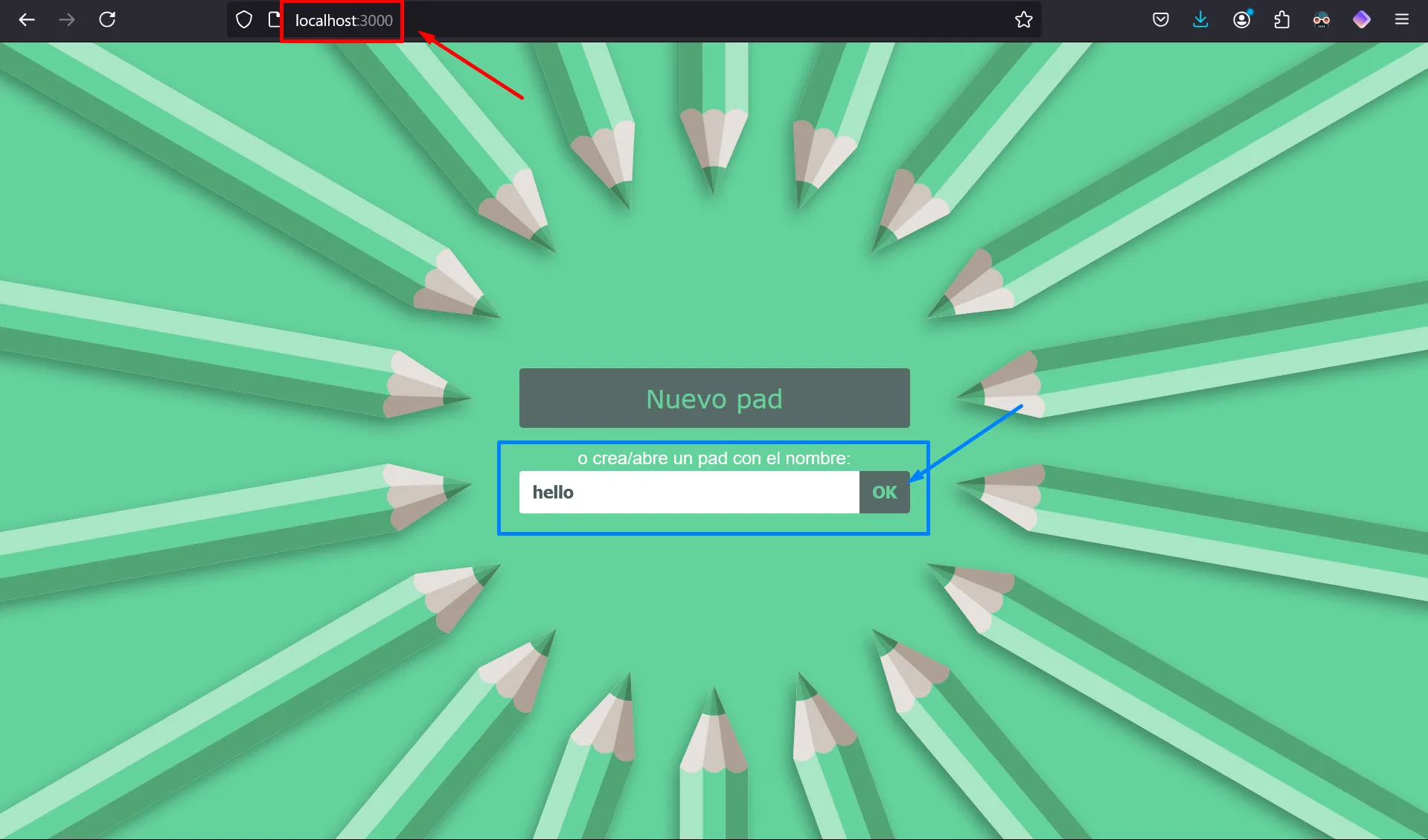Viewport: 1428px width, 840px height.
Task: Click the glasses-face extension icon
Action: coord(1322,20)
